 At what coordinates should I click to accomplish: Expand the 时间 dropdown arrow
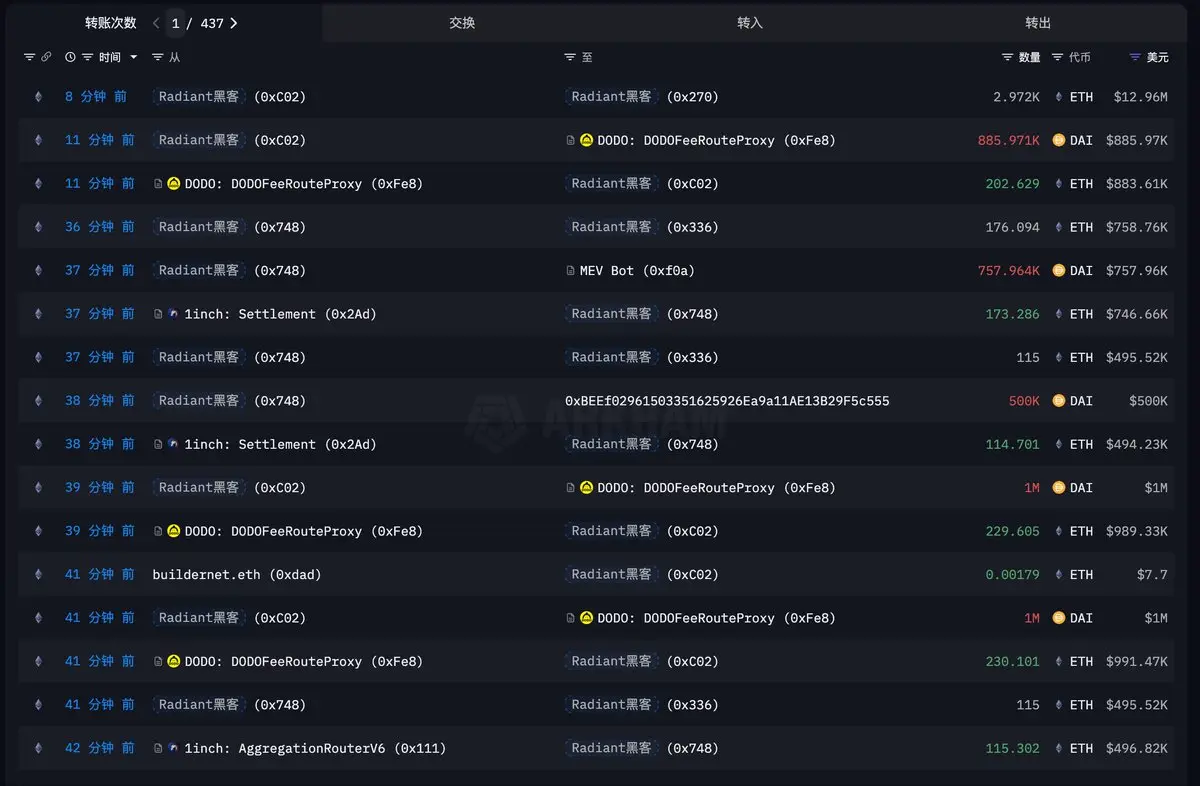(x=134, y=58)
